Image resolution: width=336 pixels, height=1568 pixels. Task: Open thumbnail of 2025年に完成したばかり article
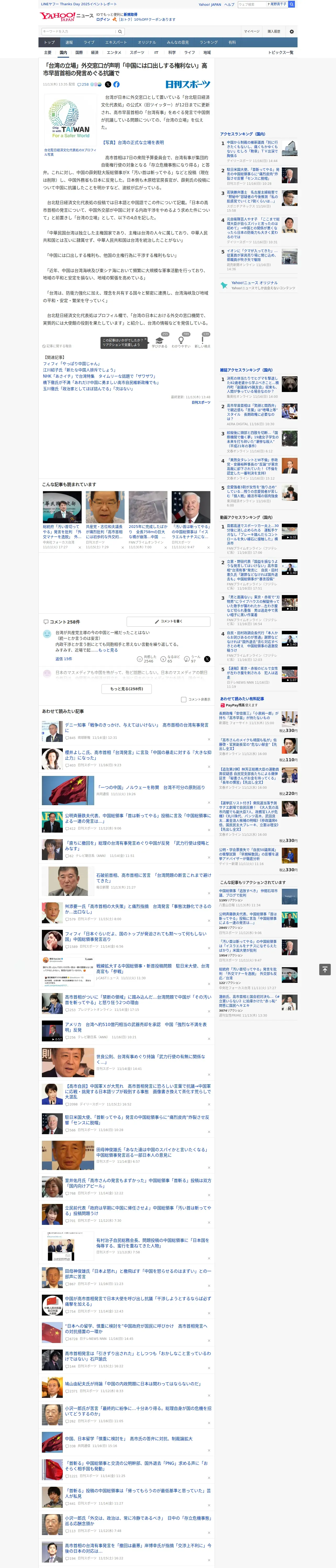tap(148, 506)
